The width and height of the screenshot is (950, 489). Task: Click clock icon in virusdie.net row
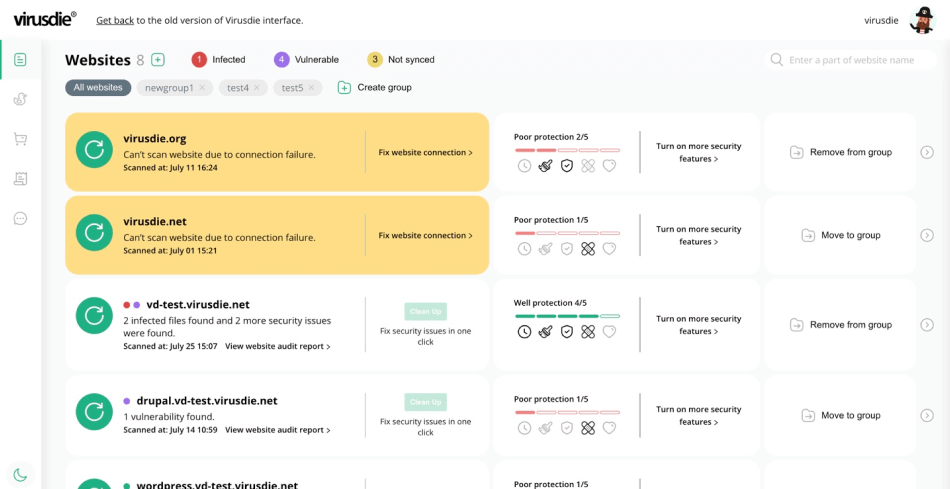pos(524,248)
